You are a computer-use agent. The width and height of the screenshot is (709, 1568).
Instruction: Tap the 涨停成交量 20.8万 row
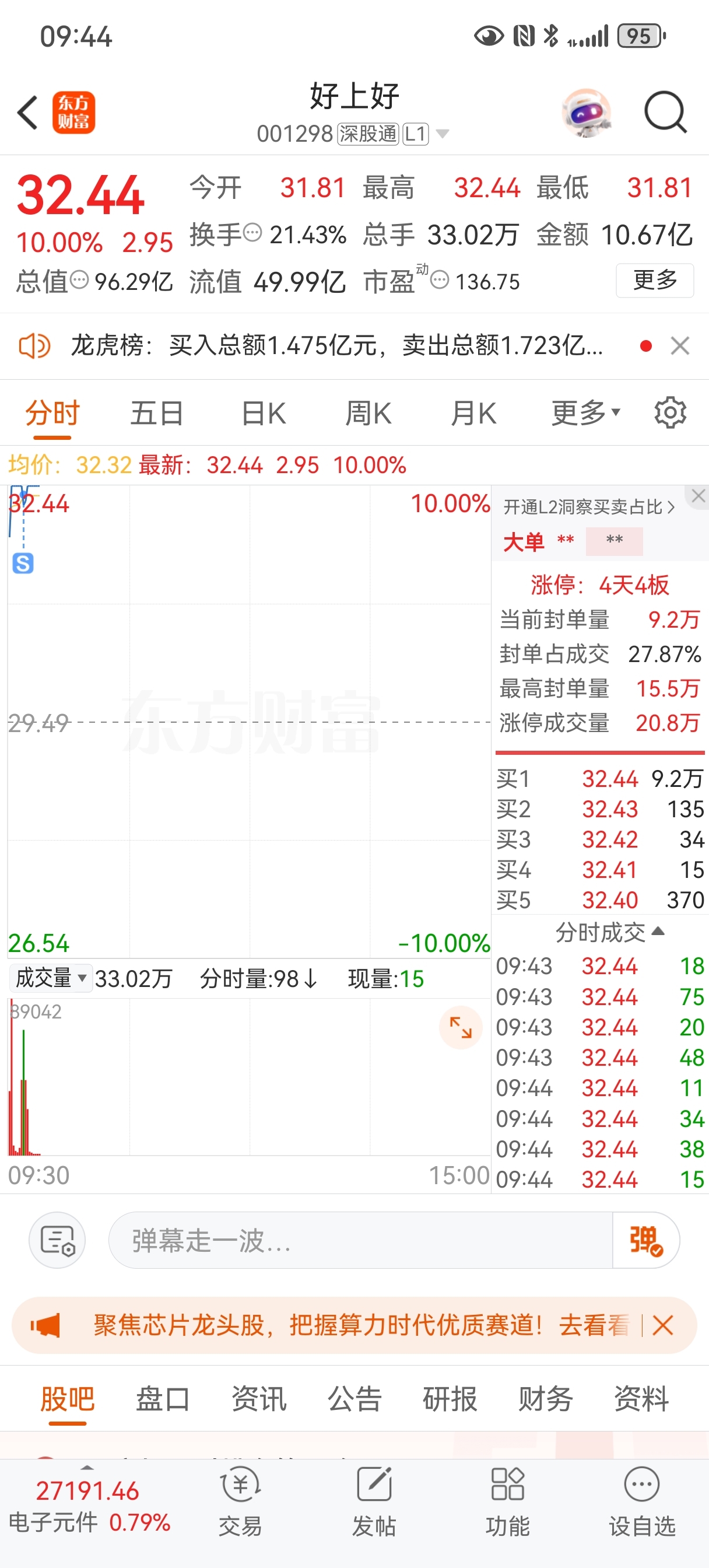pos(599,723)
